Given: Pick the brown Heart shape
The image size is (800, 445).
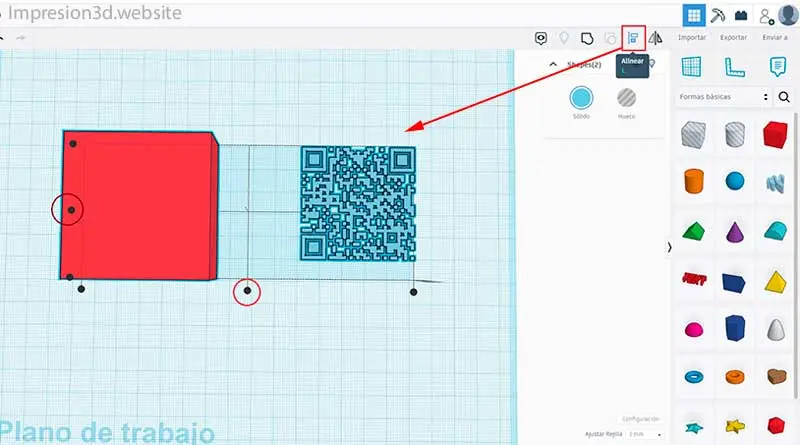Looking at the screenshot, I should (776, 377).
